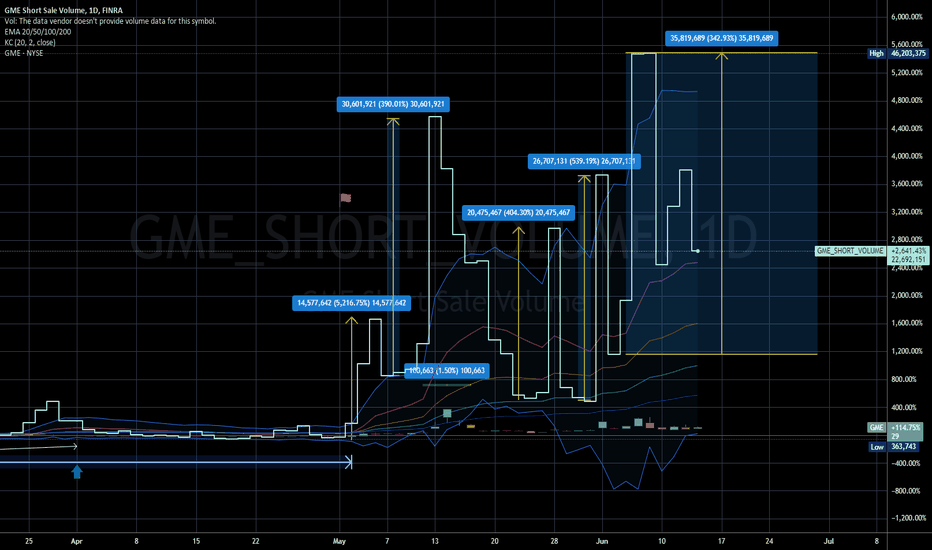Click the '1,200.00%' price axis label
Image resolution: width=932 pixels, height=550 pixels.
(x=907, y=351)
